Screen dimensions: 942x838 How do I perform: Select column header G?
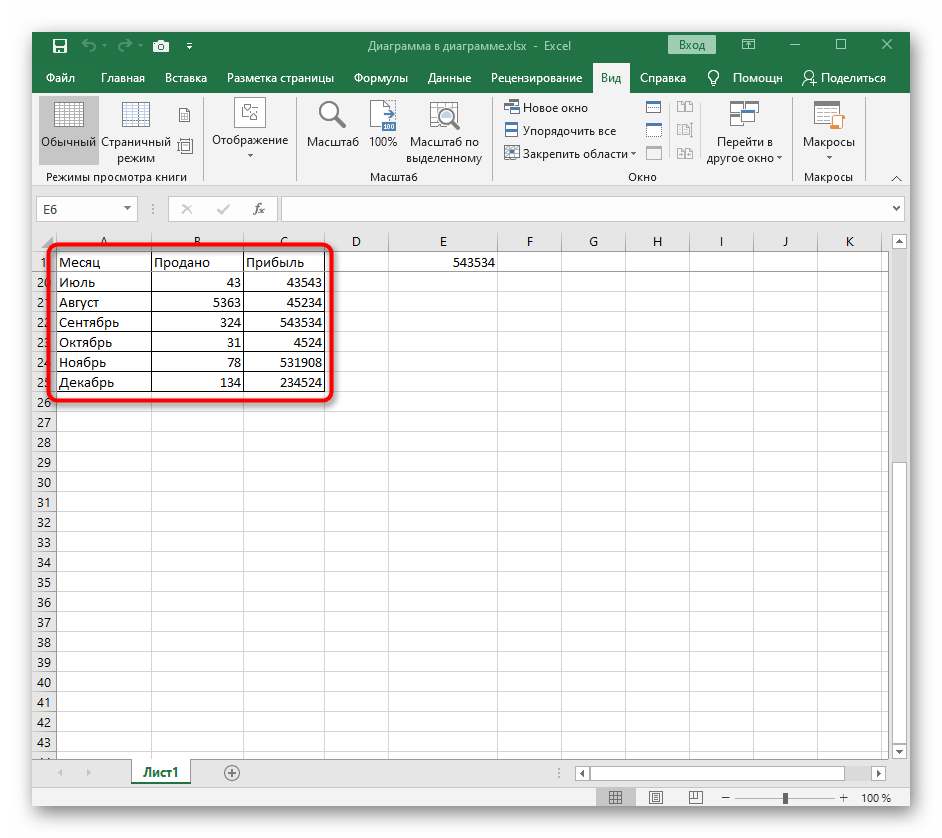tap(593, 241)
